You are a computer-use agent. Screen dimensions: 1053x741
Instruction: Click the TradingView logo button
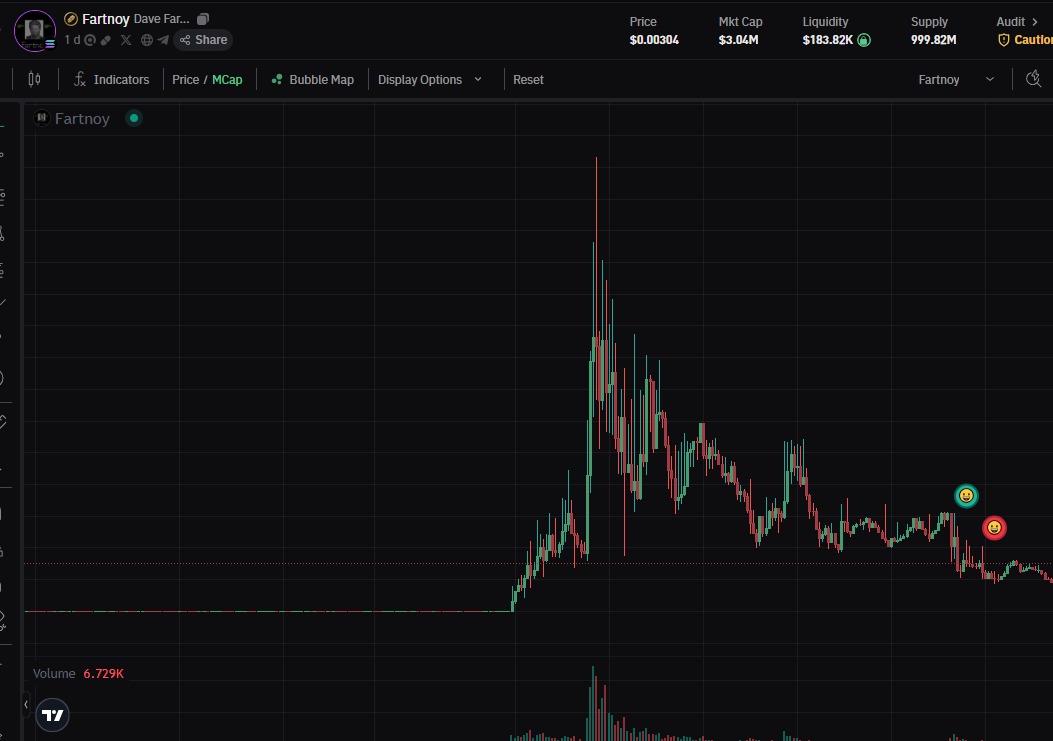pyautogui.click(x=52, y=715)
